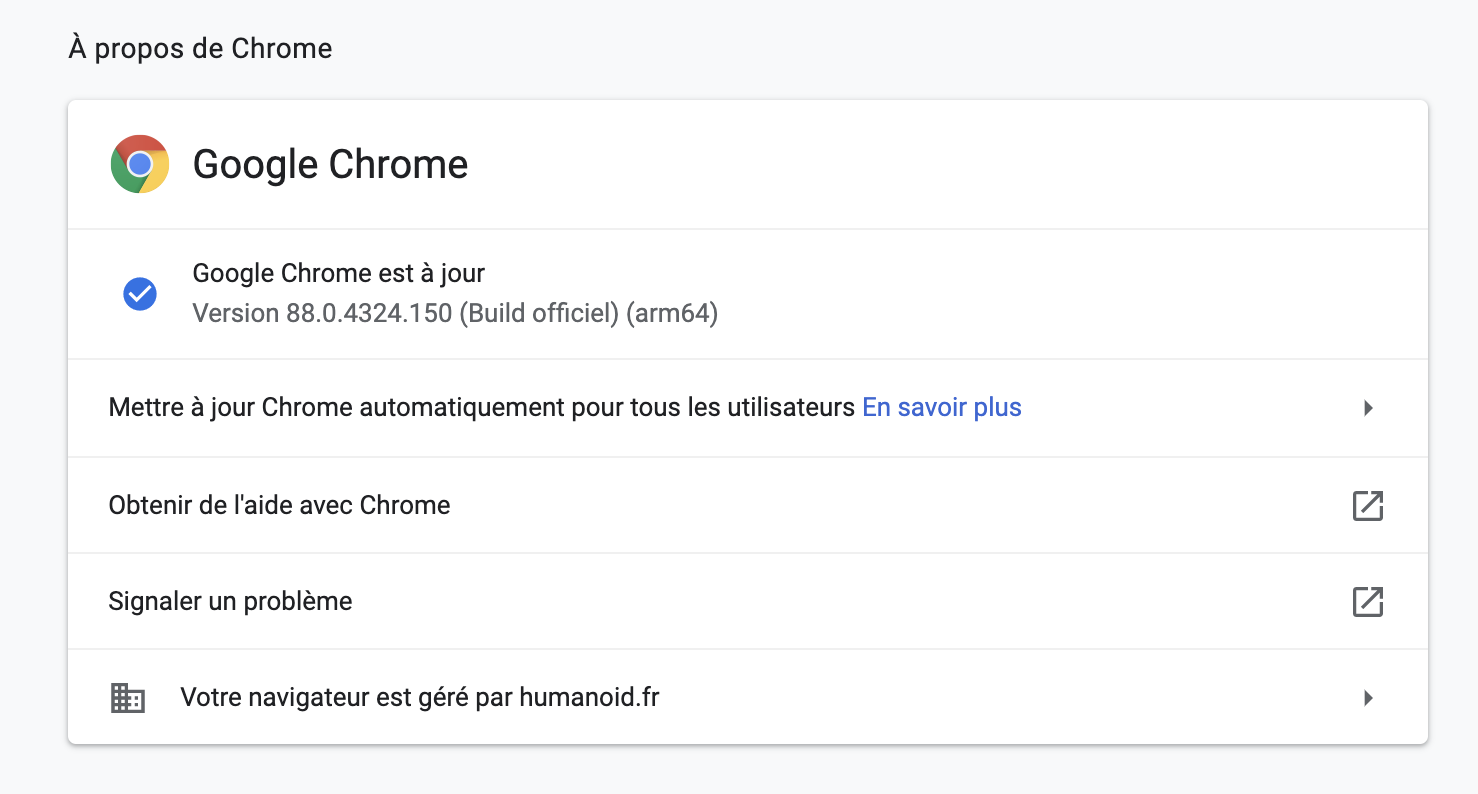
Task: Click the blue up-to-date checkmark icon
Action: [x=140, y=294]
